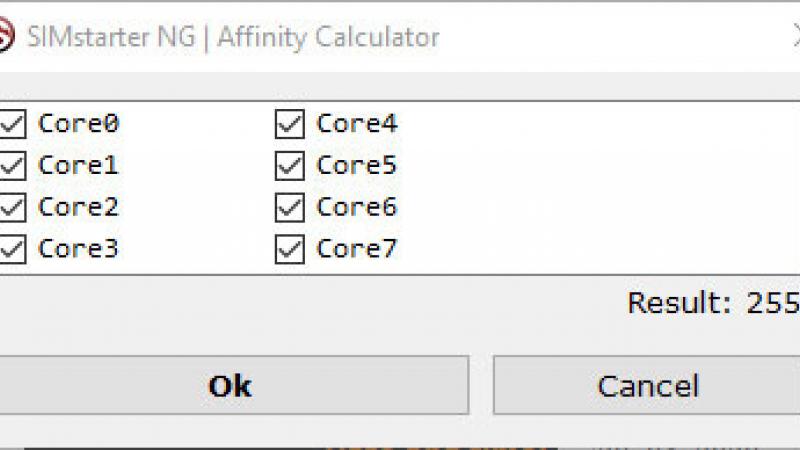
Task: Click the Core0 label text
Action: 79,124
